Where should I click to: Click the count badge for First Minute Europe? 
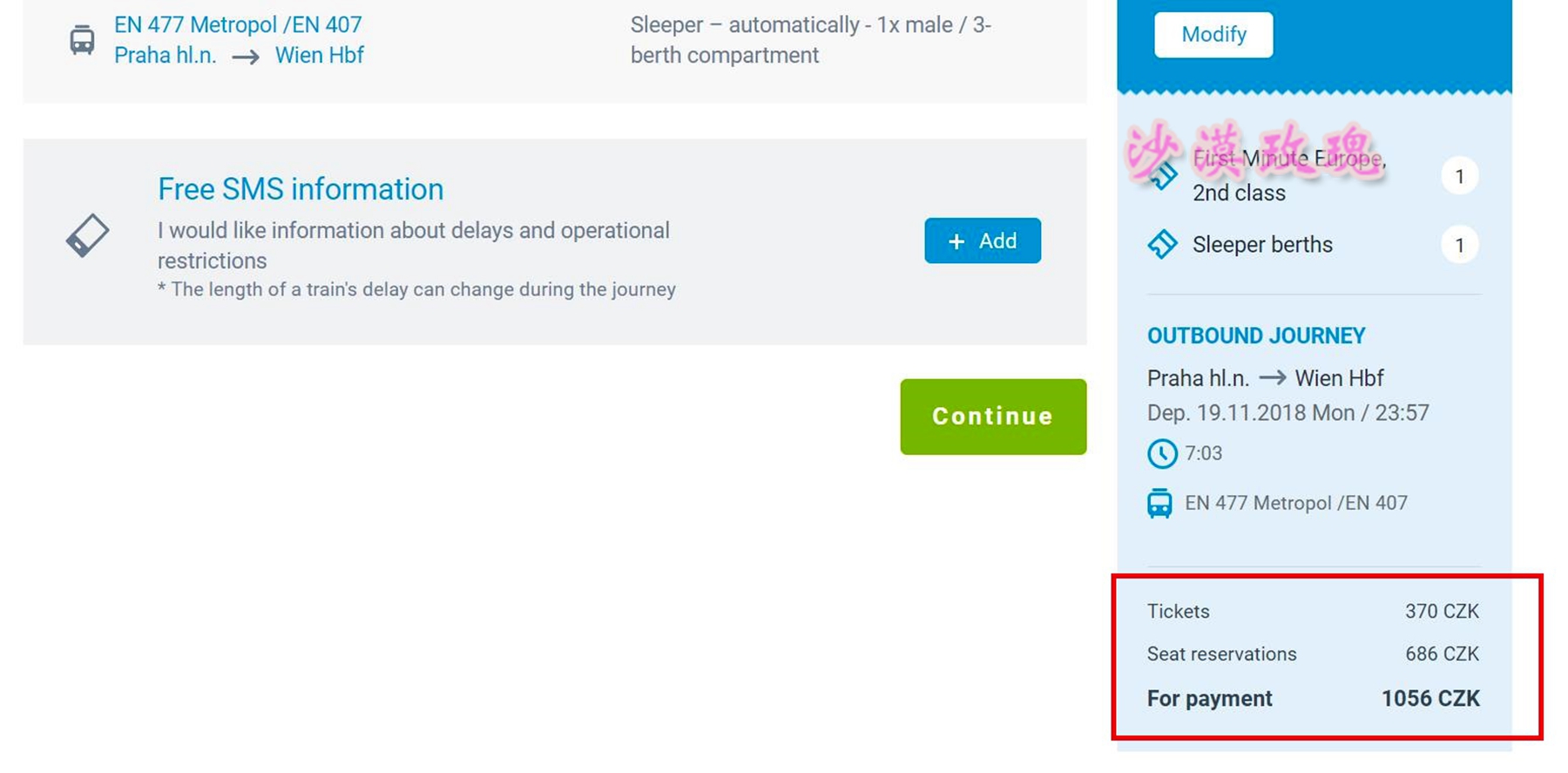point(1459,177)
